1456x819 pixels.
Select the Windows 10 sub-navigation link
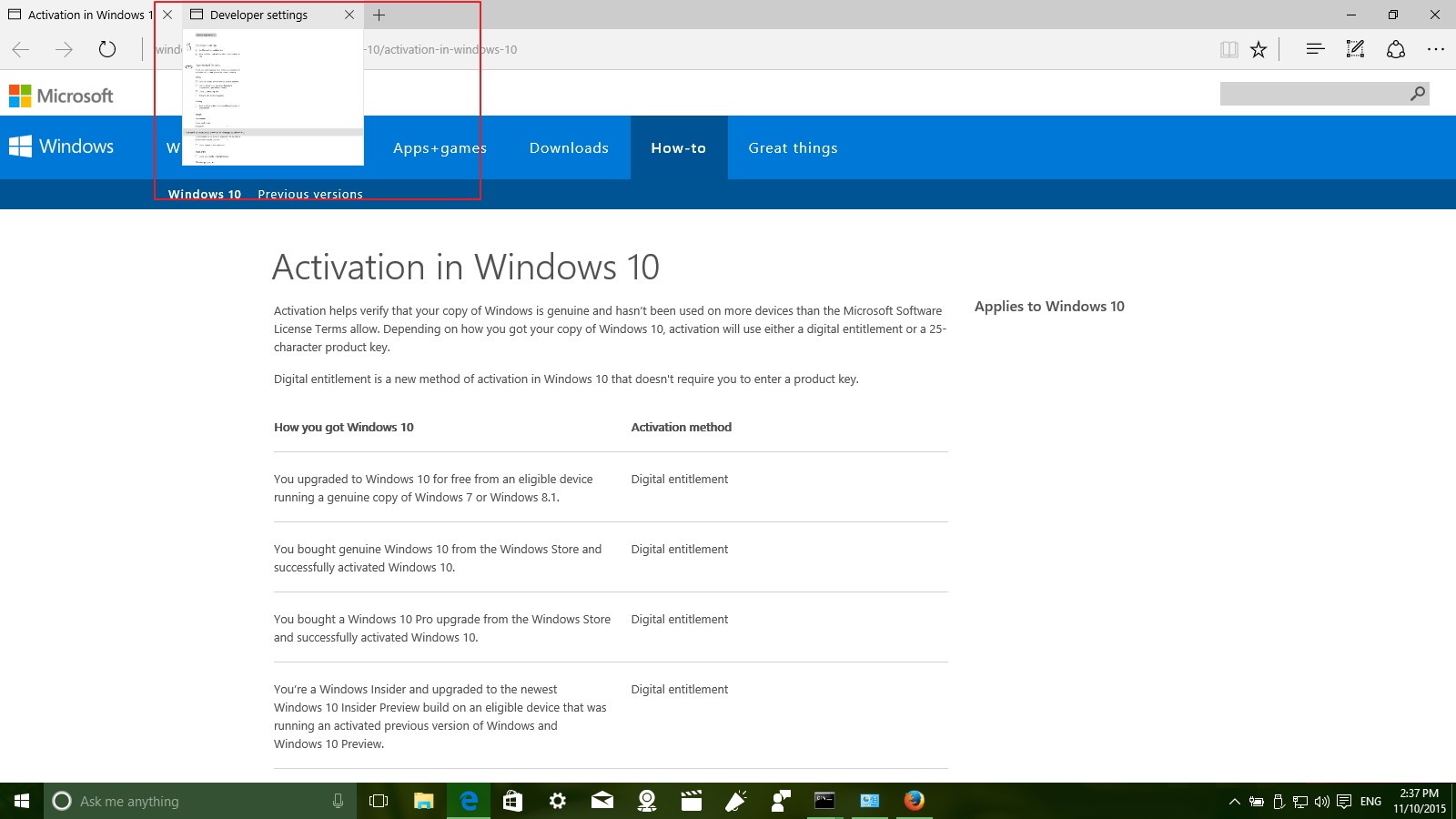tap(205, 194)
